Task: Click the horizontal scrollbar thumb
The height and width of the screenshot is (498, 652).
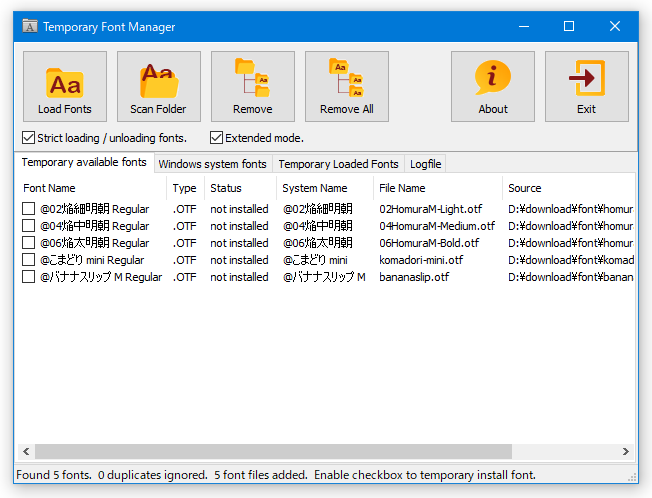Action: point(273,451)
